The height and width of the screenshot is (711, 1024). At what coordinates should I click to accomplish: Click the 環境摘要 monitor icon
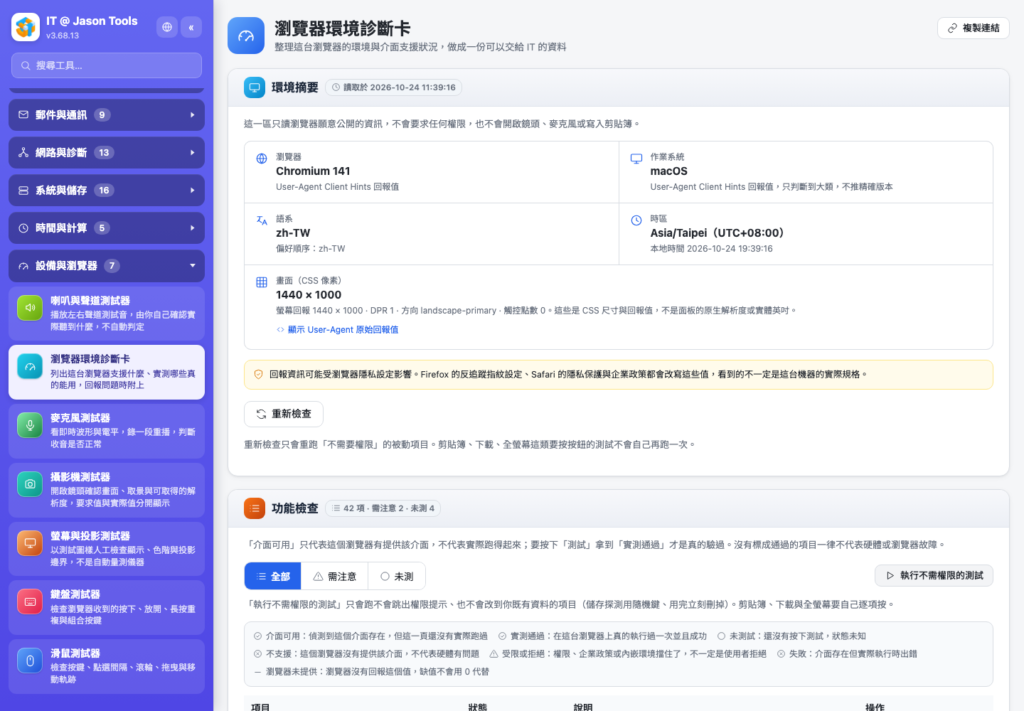pos(255,87)
